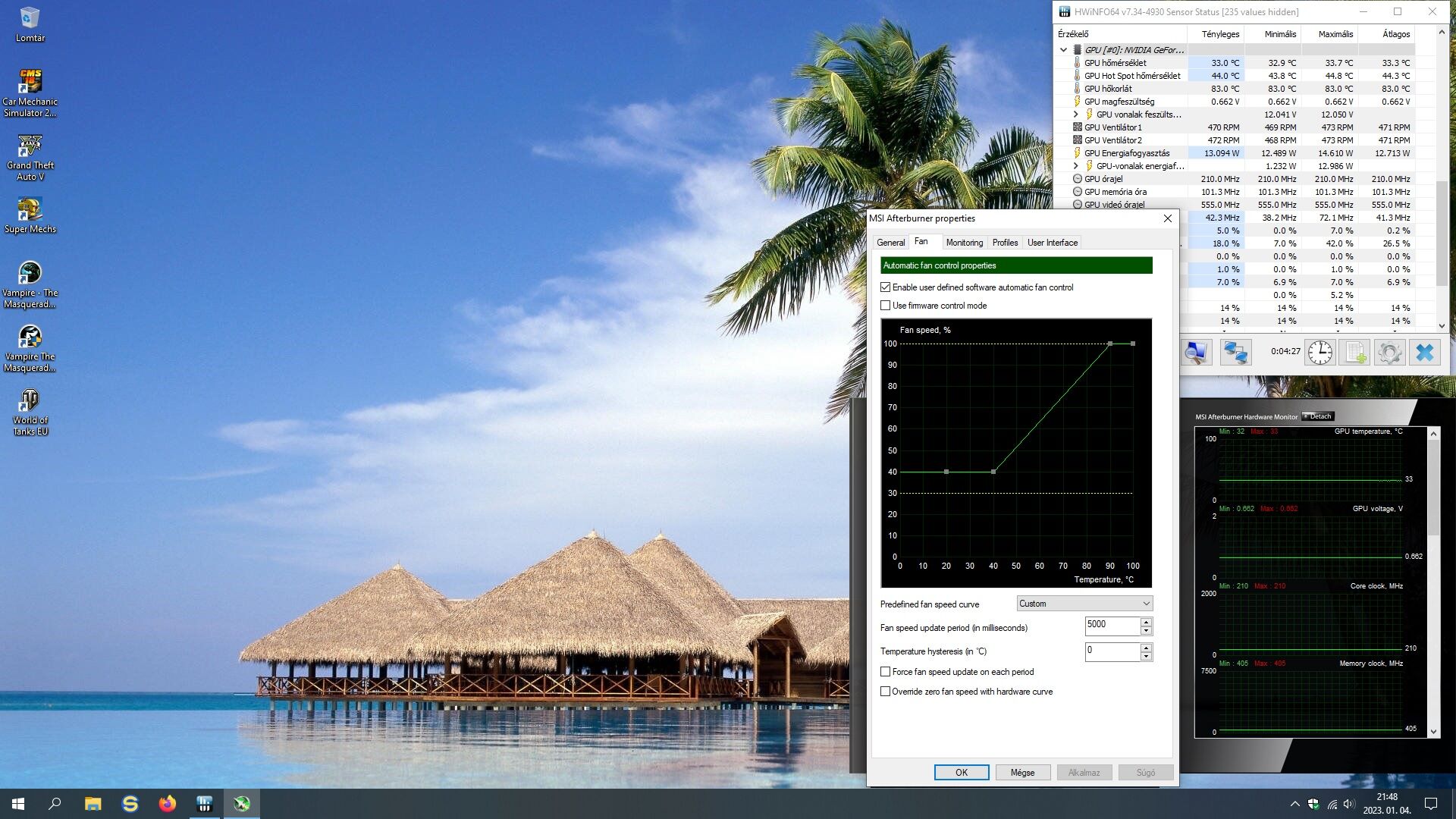Open File Explorer from the taskbar
This screenshot has height=819, width=1456.
[x=93, y=804]
